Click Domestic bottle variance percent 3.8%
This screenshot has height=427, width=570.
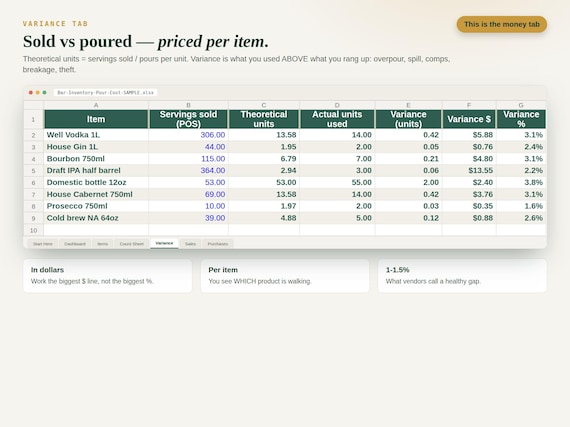pyautogui.click(x=521, y=182)
